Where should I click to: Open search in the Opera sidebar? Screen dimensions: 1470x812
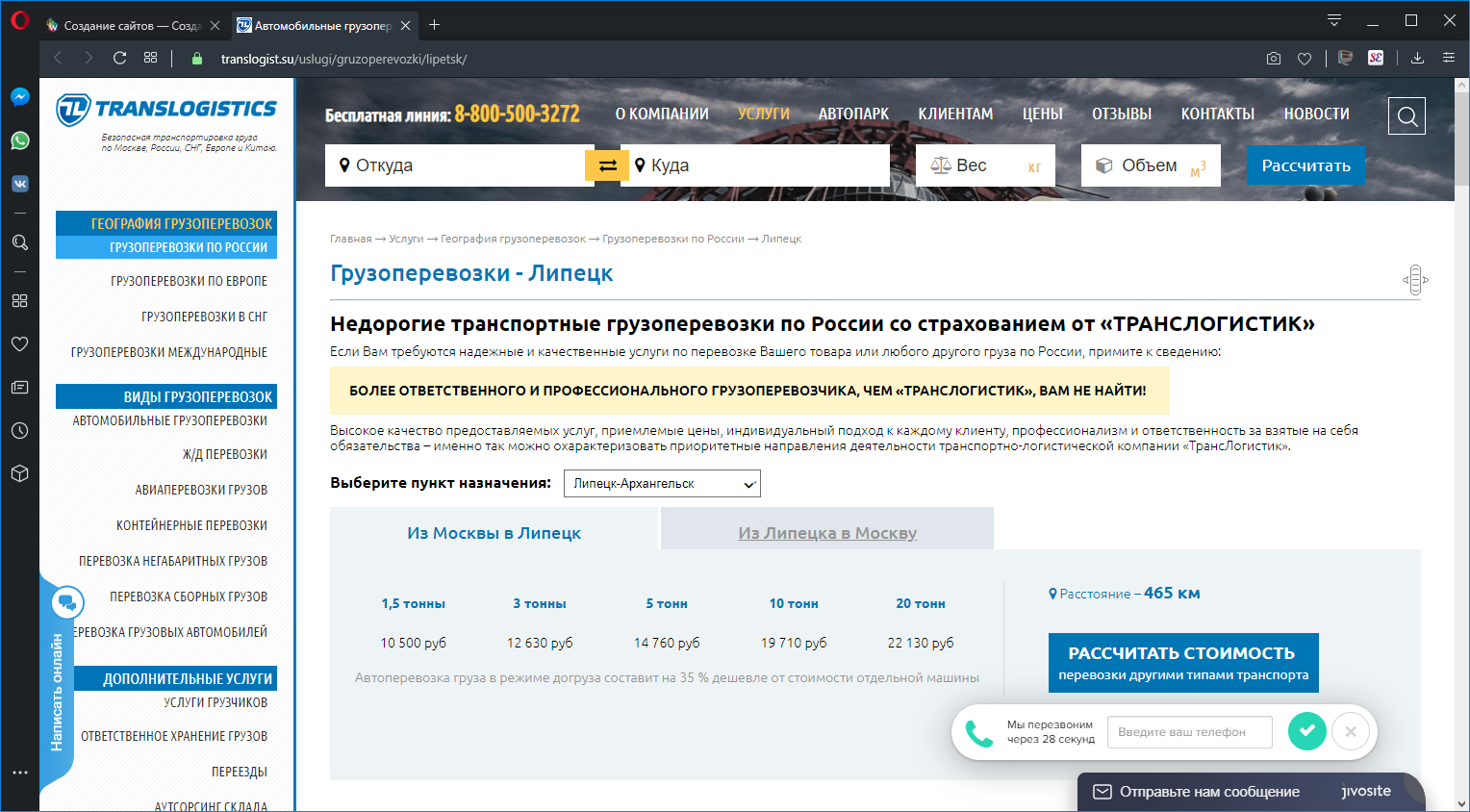click(19, 242)
